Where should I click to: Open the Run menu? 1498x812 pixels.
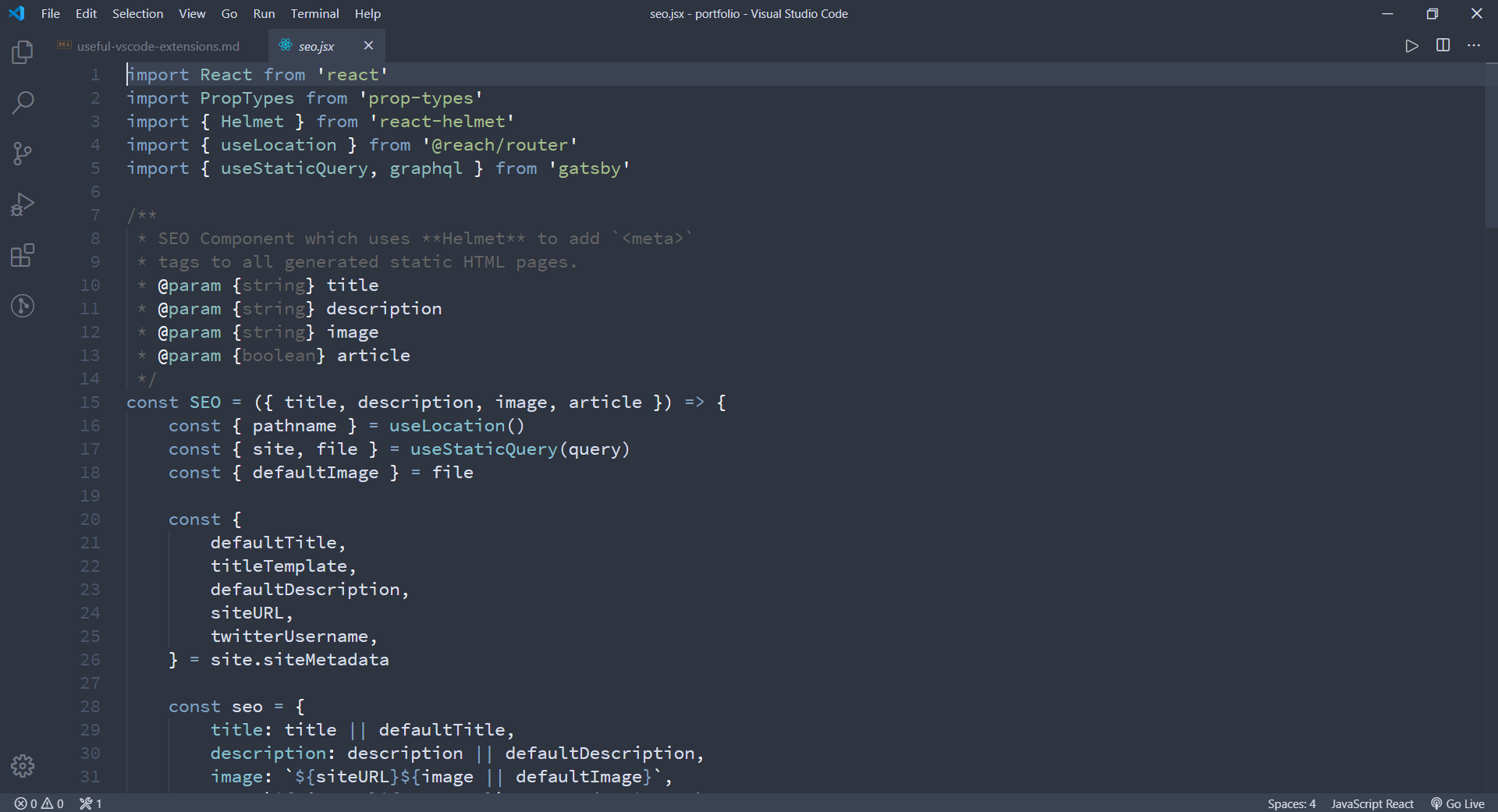point(263,13)
